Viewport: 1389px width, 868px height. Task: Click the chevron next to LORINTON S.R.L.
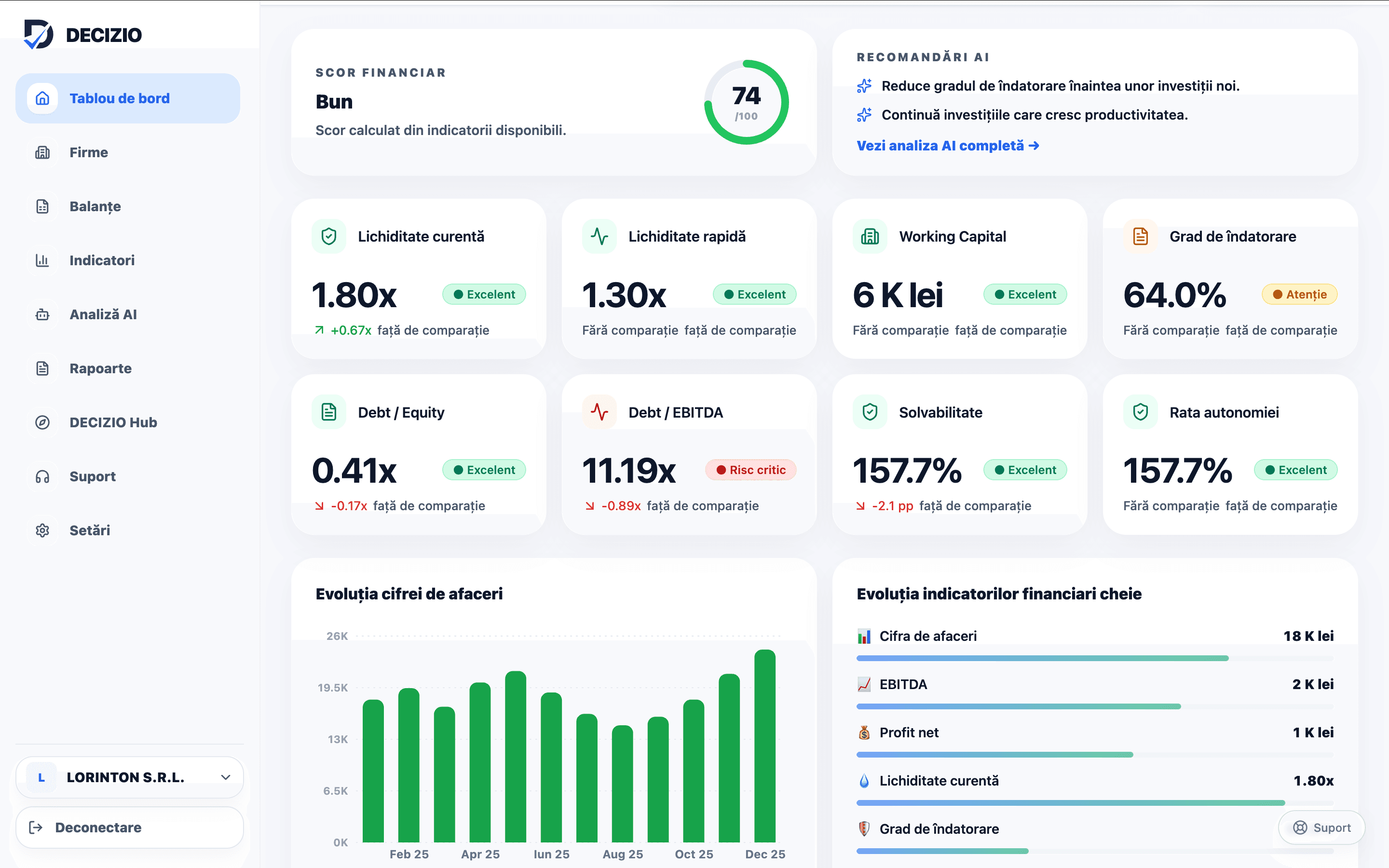tap(226, 777)
